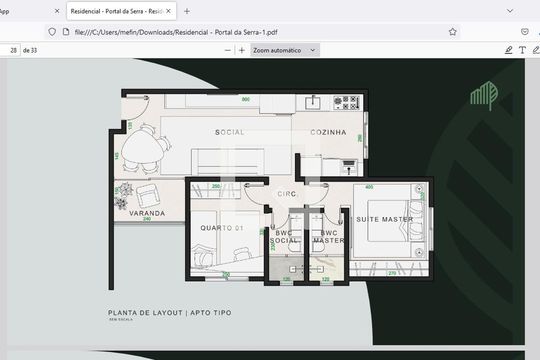Open the list all tabs chevron
This screenshot has width=540, height=360.
[510, 11]
